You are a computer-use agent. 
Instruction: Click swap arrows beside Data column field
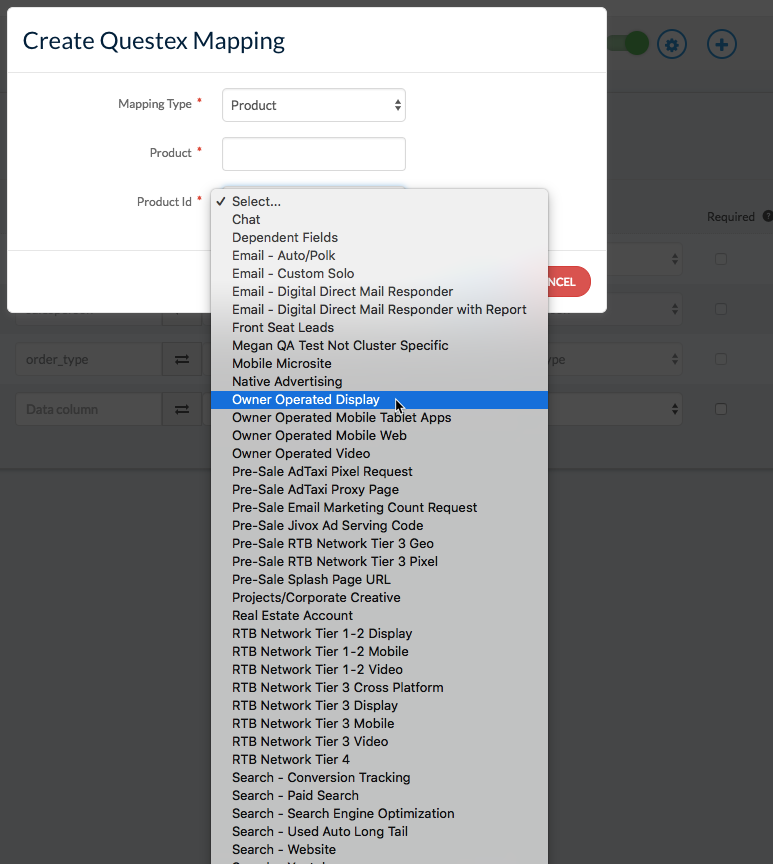182,409
